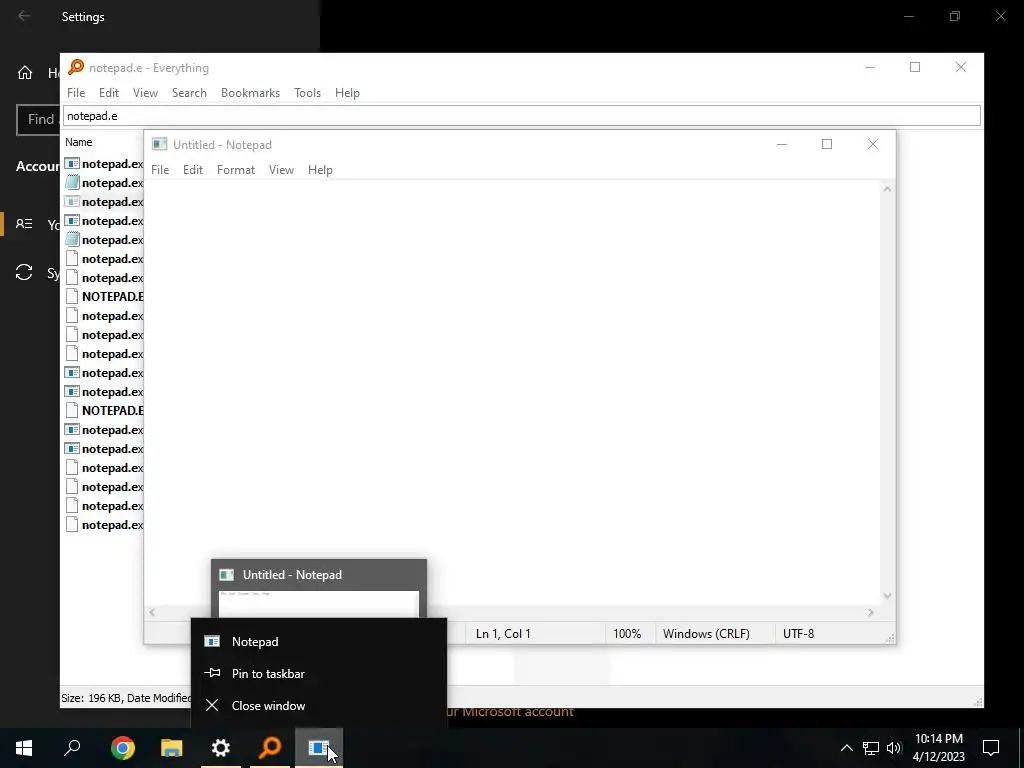The height and width of the screenshot is (768, 1024).
Task: Click the Notepad vertical scrollbar up arrow
Action: click(x=887, y=189)
